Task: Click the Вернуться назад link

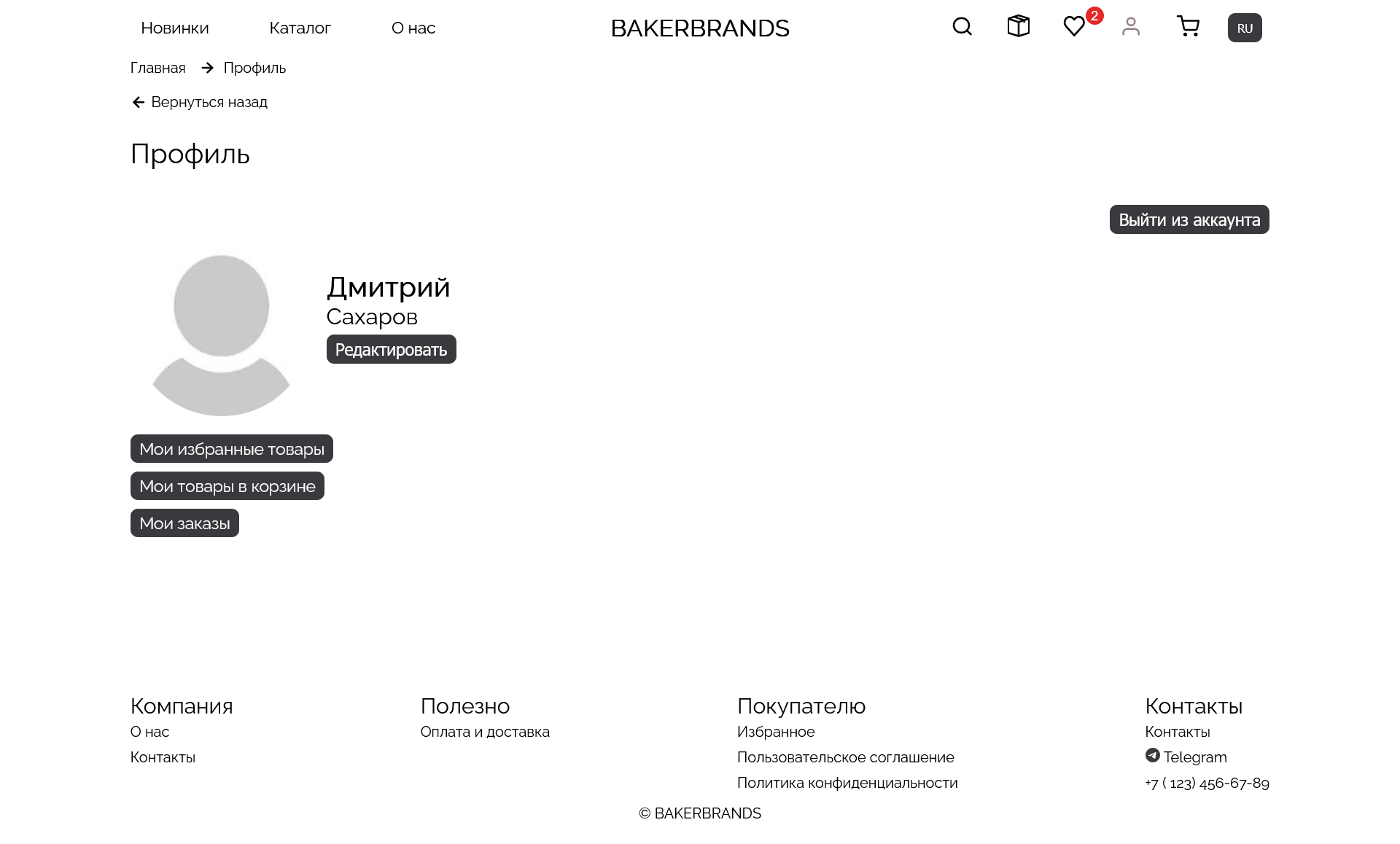Action: (209, 102)
